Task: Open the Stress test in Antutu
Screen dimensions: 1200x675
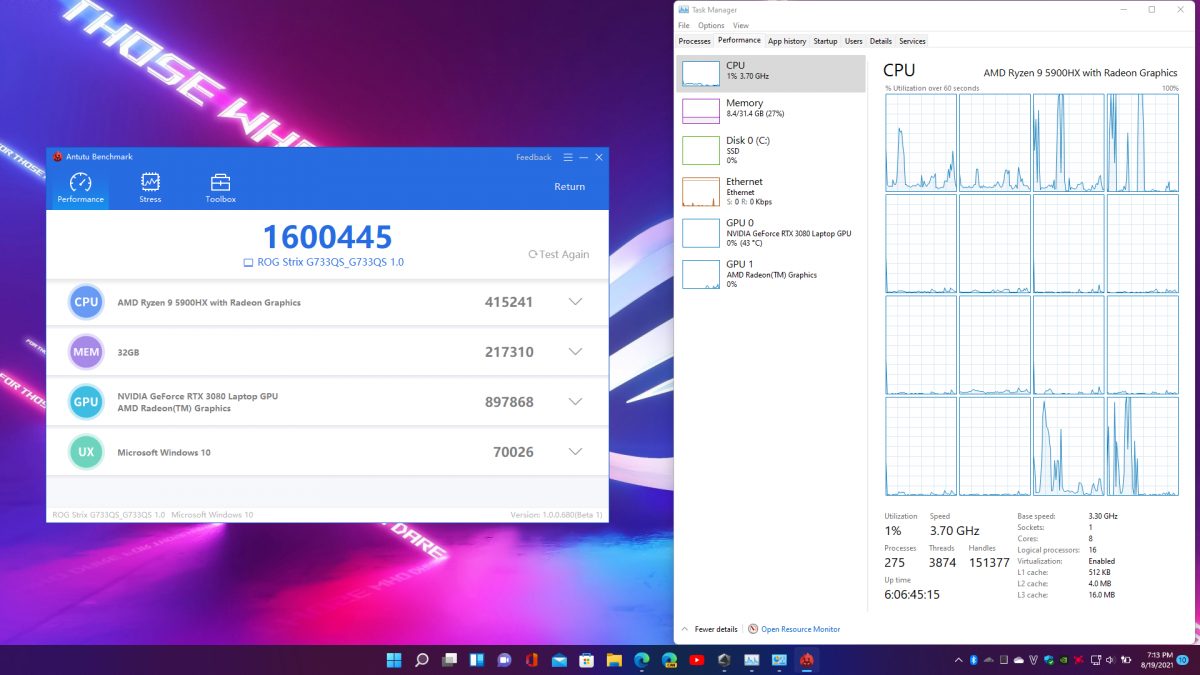Action: click(150, 187)
